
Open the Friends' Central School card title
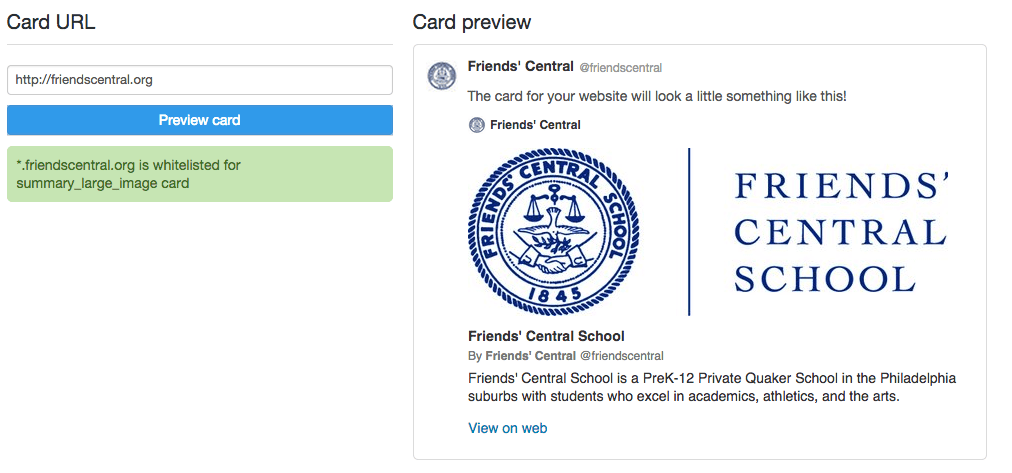pyautogui.click(x=546, y=336)
